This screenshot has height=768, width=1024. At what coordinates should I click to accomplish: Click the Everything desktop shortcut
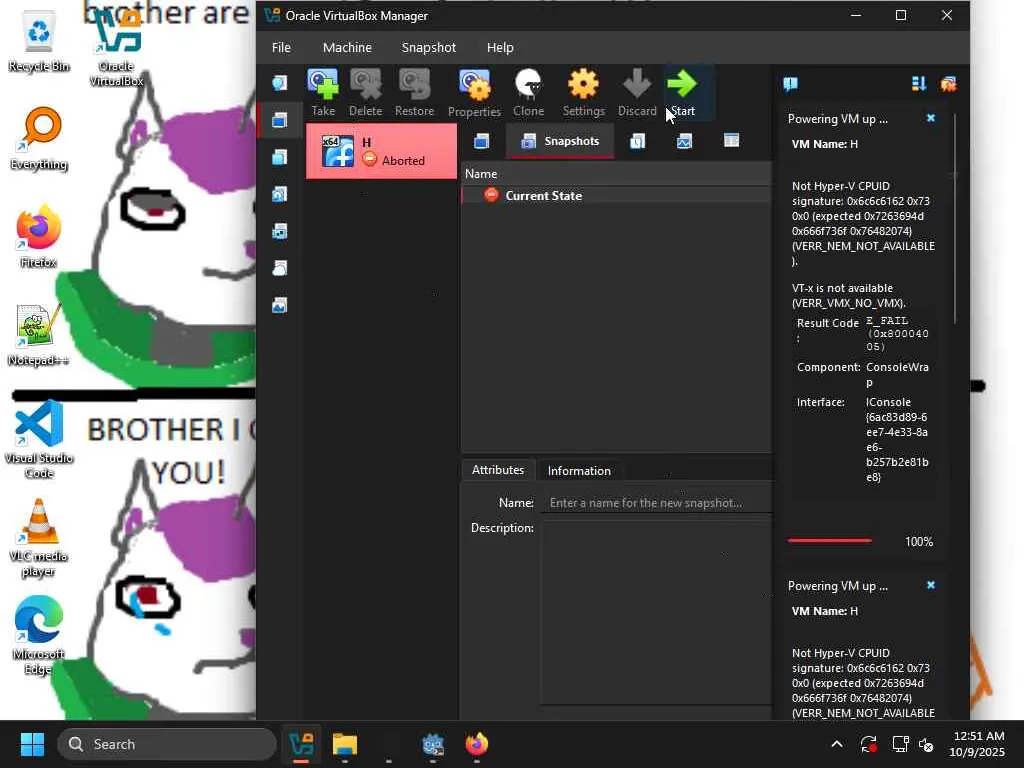point(39,138)
